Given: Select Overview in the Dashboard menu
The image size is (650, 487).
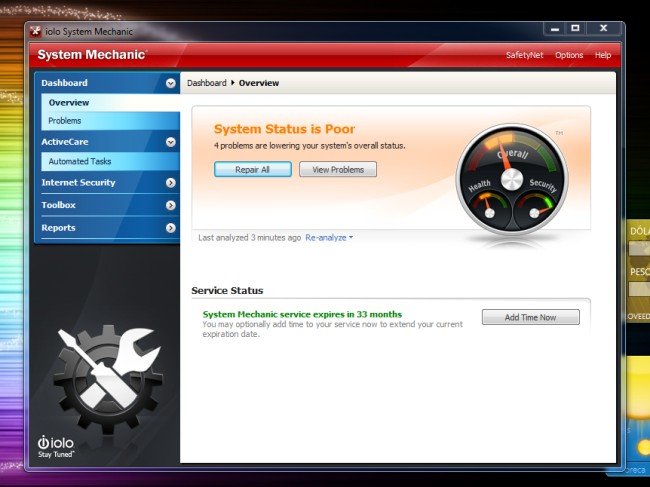Looking at the screenshot, I should (110, 102).
